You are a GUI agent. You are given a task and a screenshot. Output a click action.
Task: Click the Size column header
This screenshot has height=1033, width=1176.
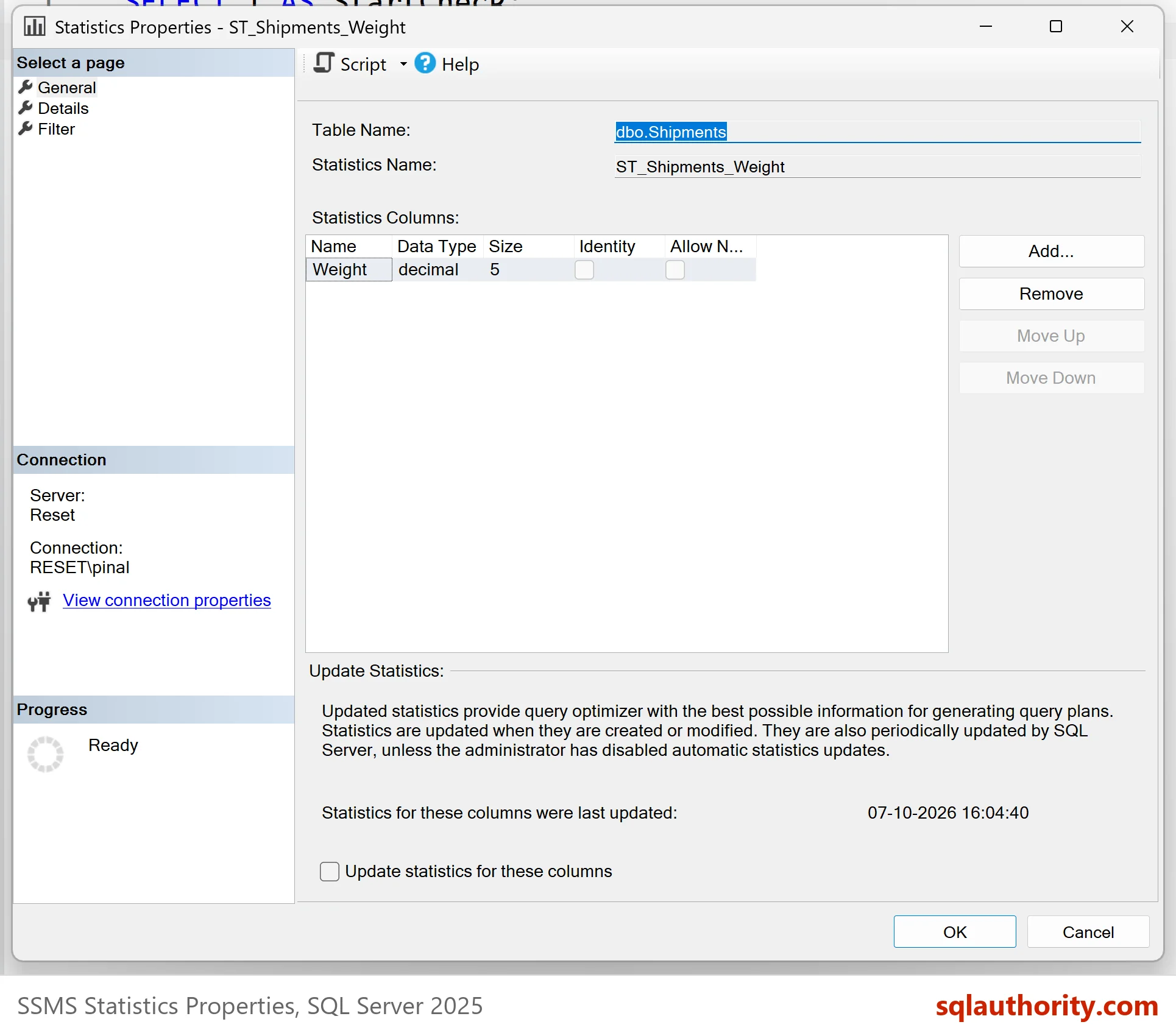pyautogui.click(x=529, y=247)
